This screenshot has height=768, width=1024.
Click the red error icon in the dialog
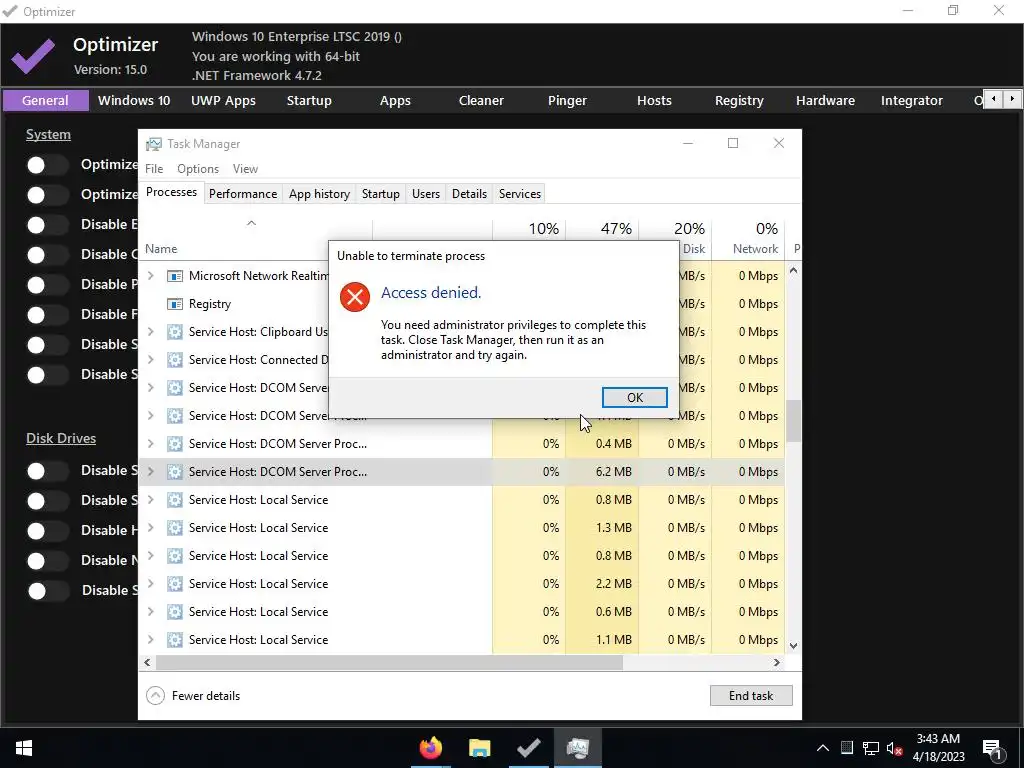click(355, 297)
